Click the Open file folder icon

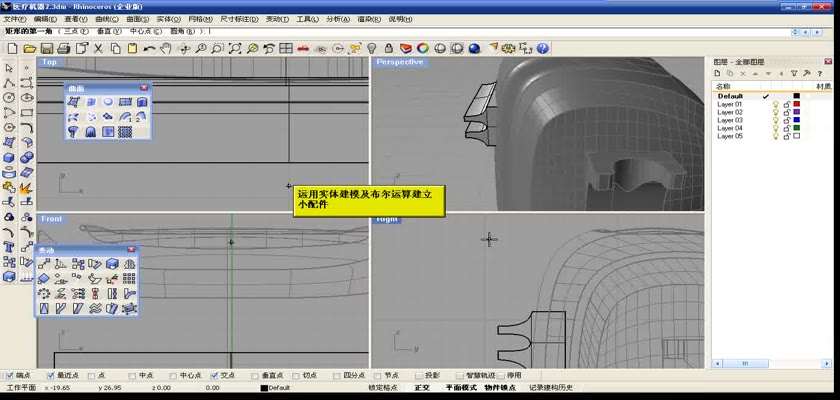[29, 48]
